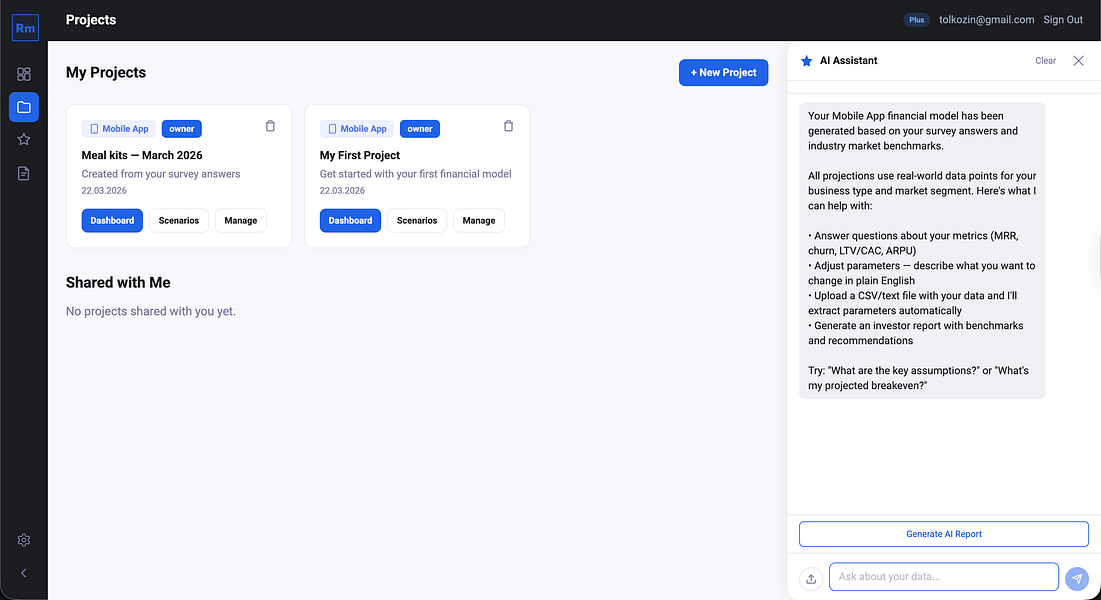Screen dimensions: 1101x600
Task: Click the Rm logo icon
Action: tap(25, 28)
